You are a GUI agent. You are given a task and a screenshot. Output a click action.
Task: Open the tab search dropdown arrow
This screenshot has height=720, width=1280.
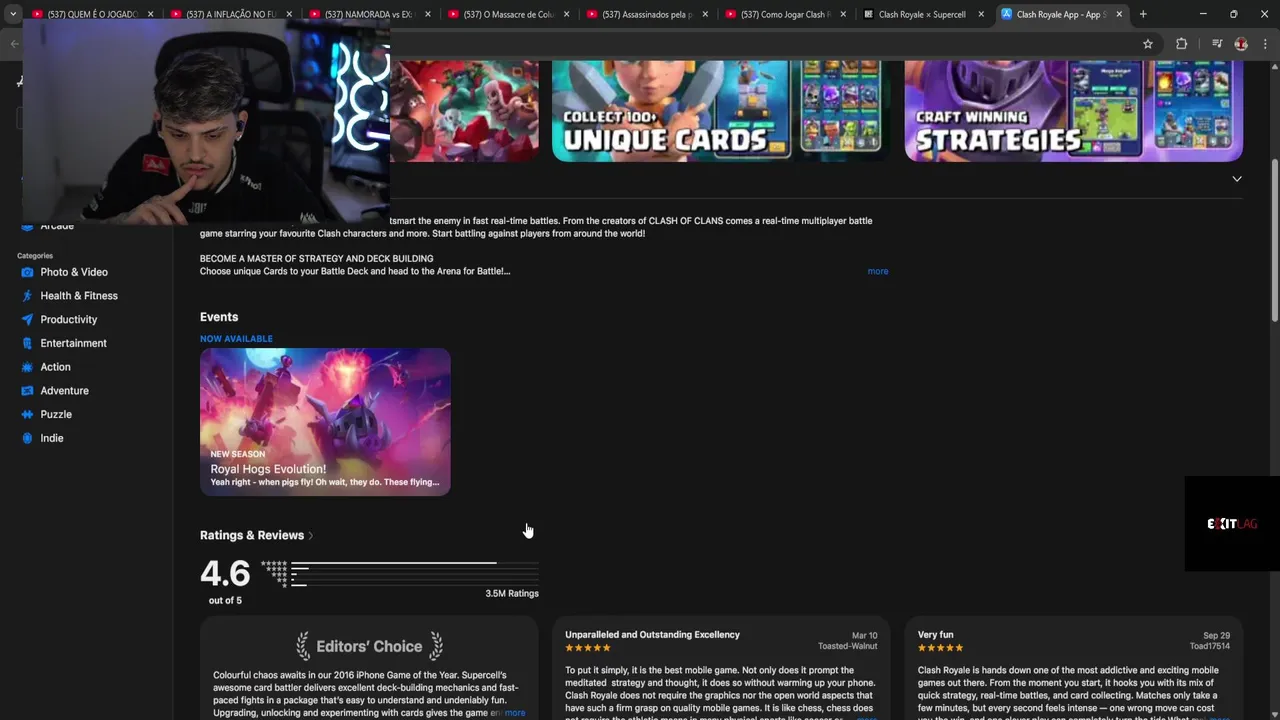point(13,14)
